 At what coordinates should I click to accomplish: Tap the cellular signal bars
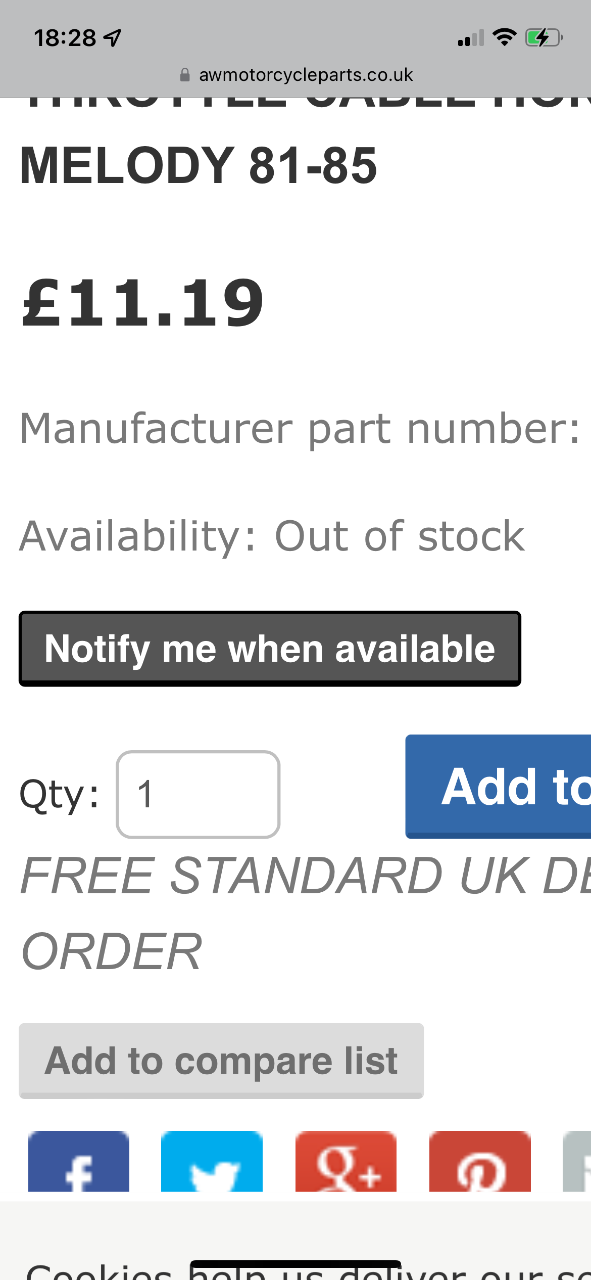click(470, 38)
